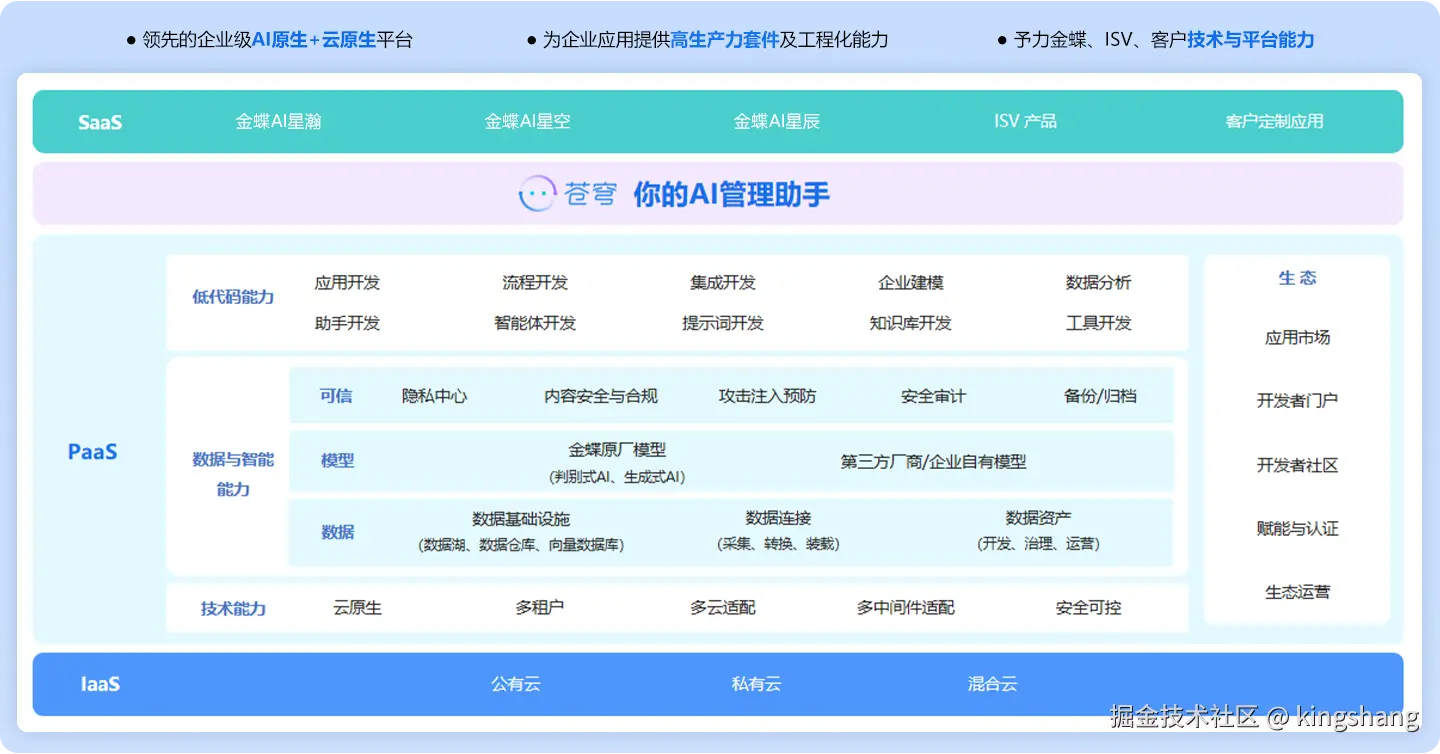Click the 生态 panel heading
The height and width of the screenshot is (754, 1440).
tap(1297, 278)
